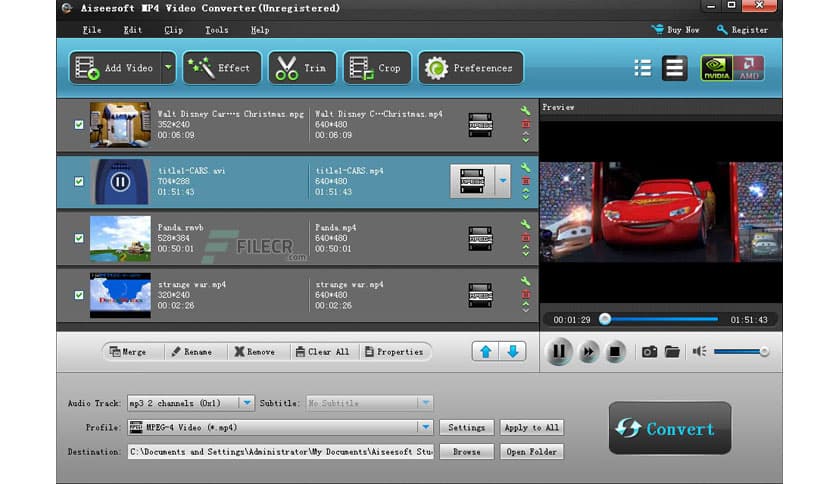Click the red delete icon on Panda row
The width and height of the screenshot is (836, 484).
coord(526,237)
